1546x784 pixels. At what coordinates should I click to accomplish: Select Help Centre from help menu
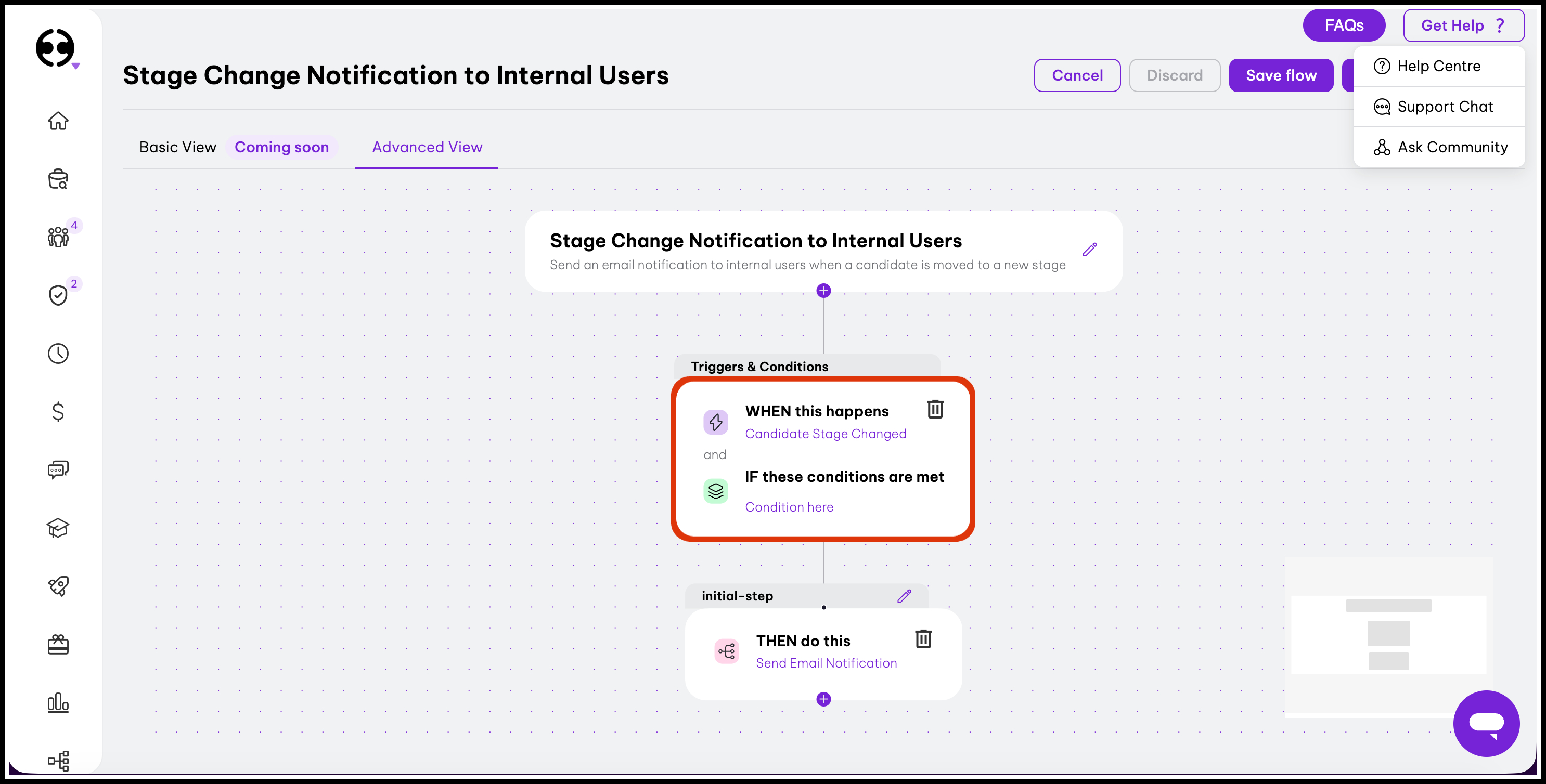(1439, 66)
